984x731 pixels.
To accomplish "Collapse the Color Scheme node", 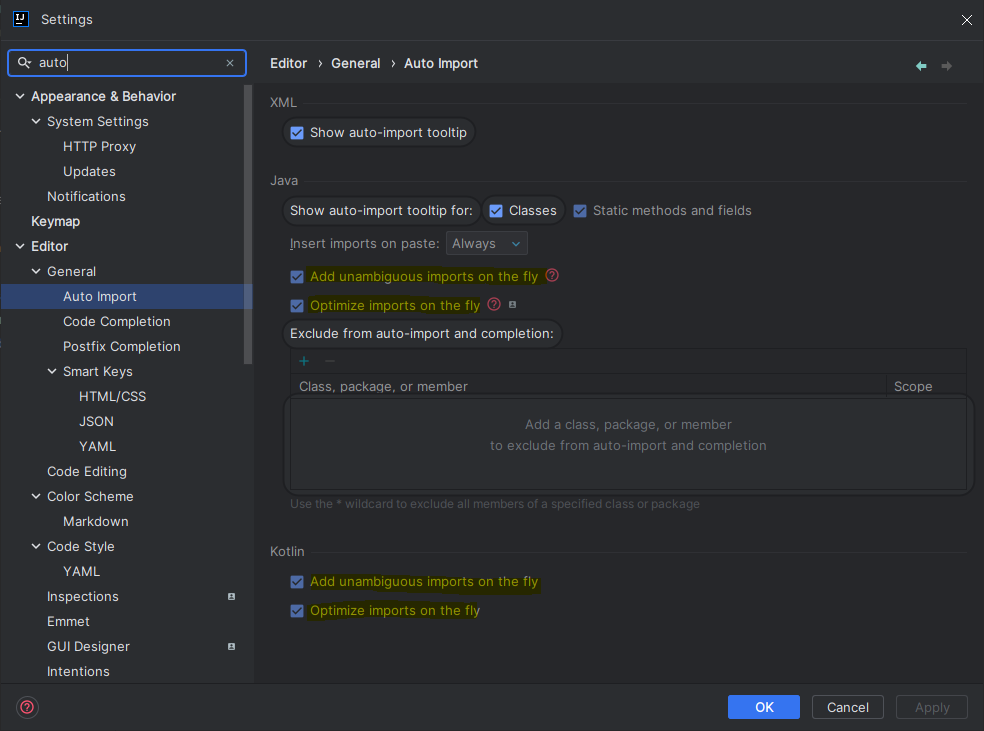I will pyautogui.click(x=36, y=496).
